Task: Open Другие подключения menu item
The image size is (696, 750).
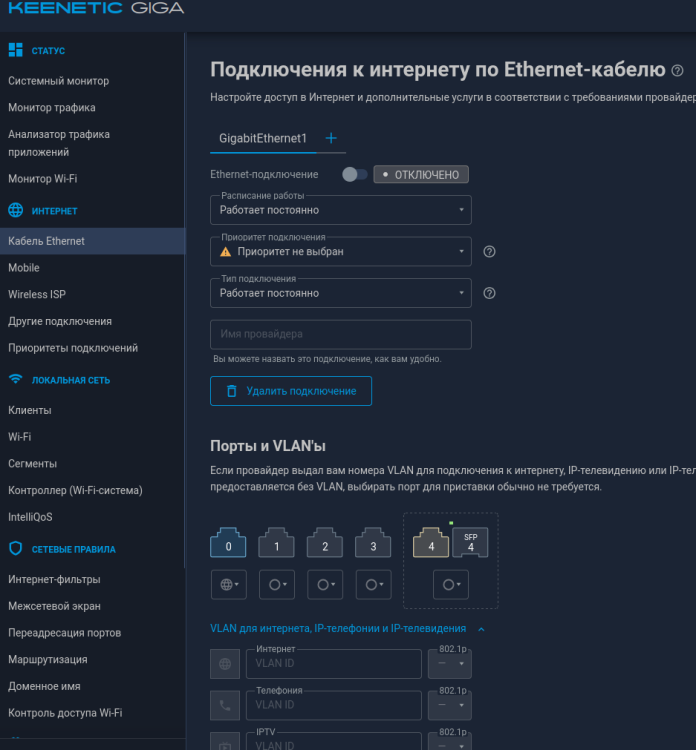Action: tap(60, 321)
